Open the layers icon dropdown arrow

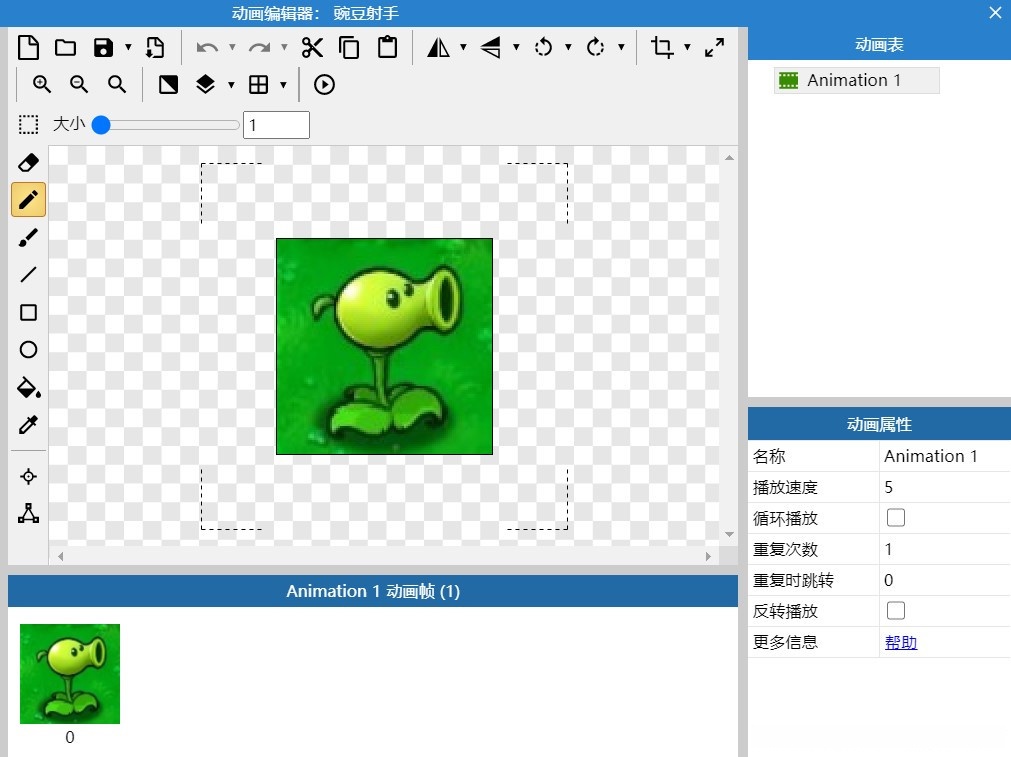231,84
